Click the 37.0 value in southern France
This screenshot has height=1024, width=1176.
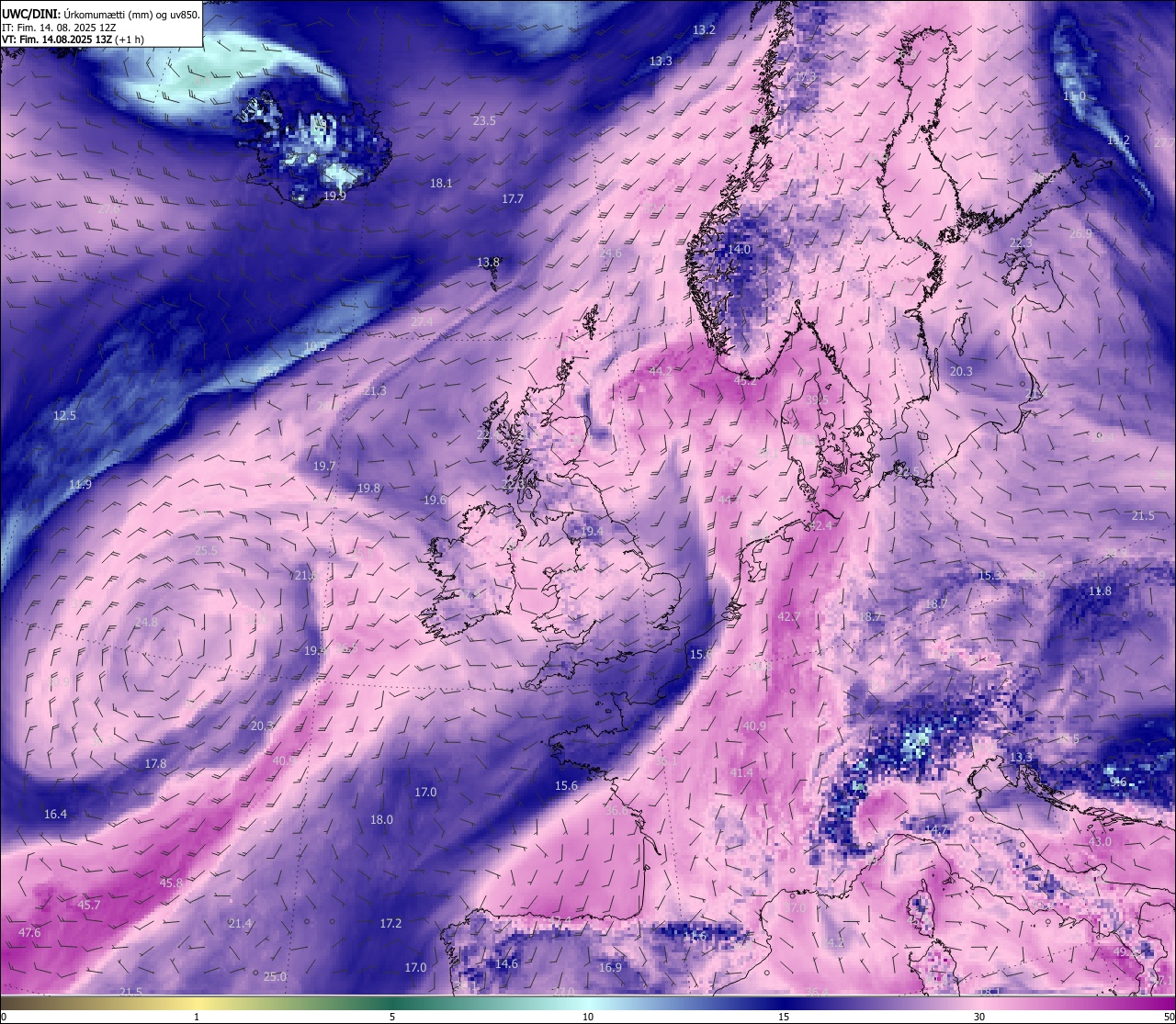tap(795, 908)
